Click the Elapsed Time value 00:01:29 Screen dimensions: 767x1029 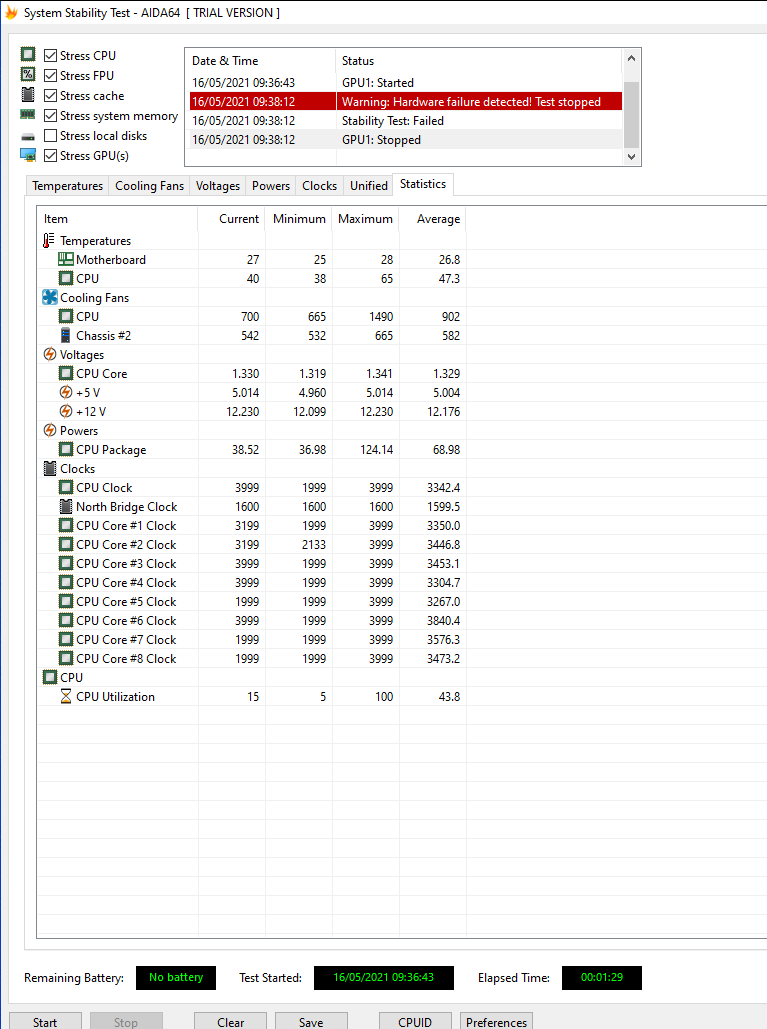coord(602,977)
